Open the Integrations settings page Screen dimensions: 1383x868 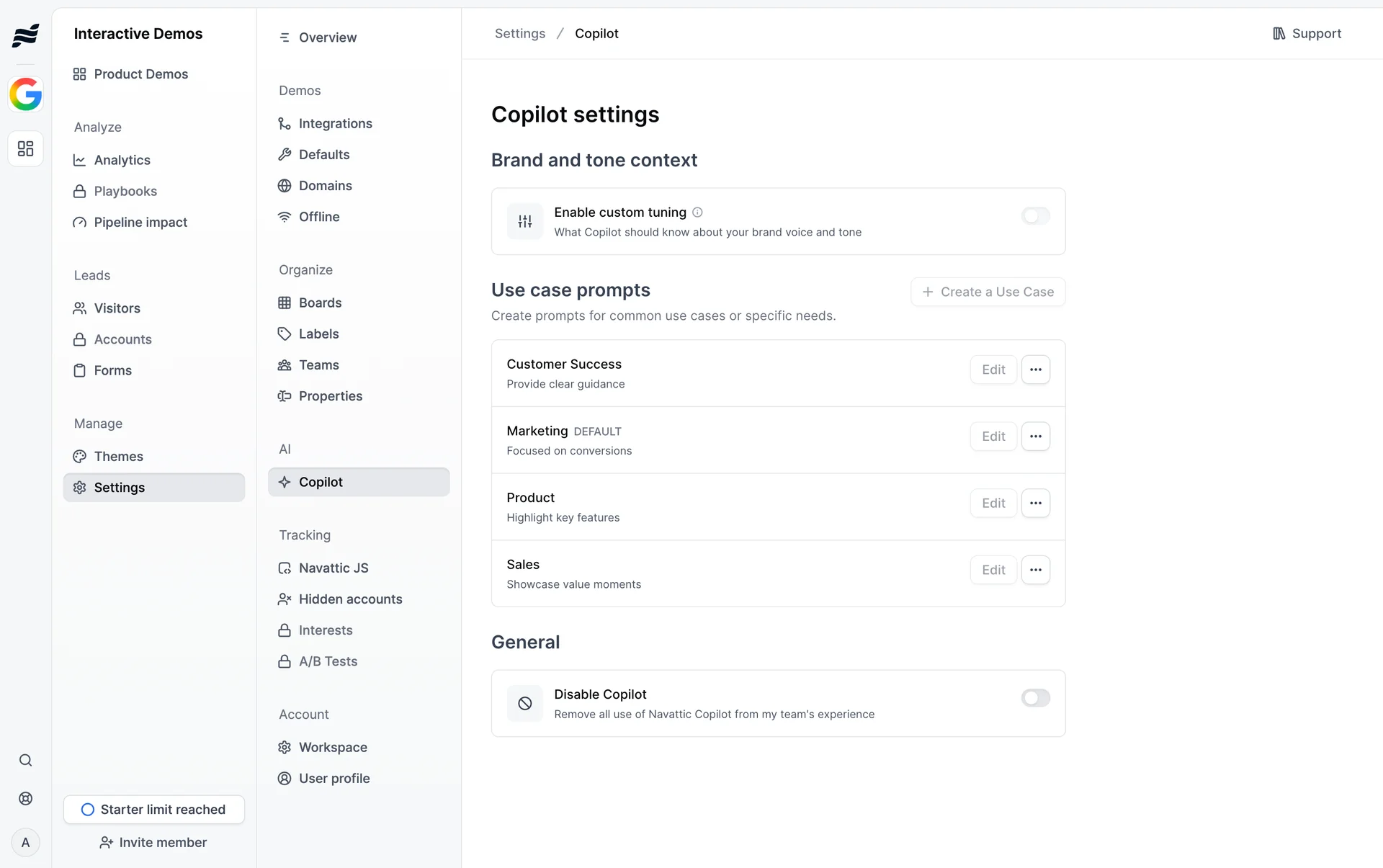click(335, 124)
